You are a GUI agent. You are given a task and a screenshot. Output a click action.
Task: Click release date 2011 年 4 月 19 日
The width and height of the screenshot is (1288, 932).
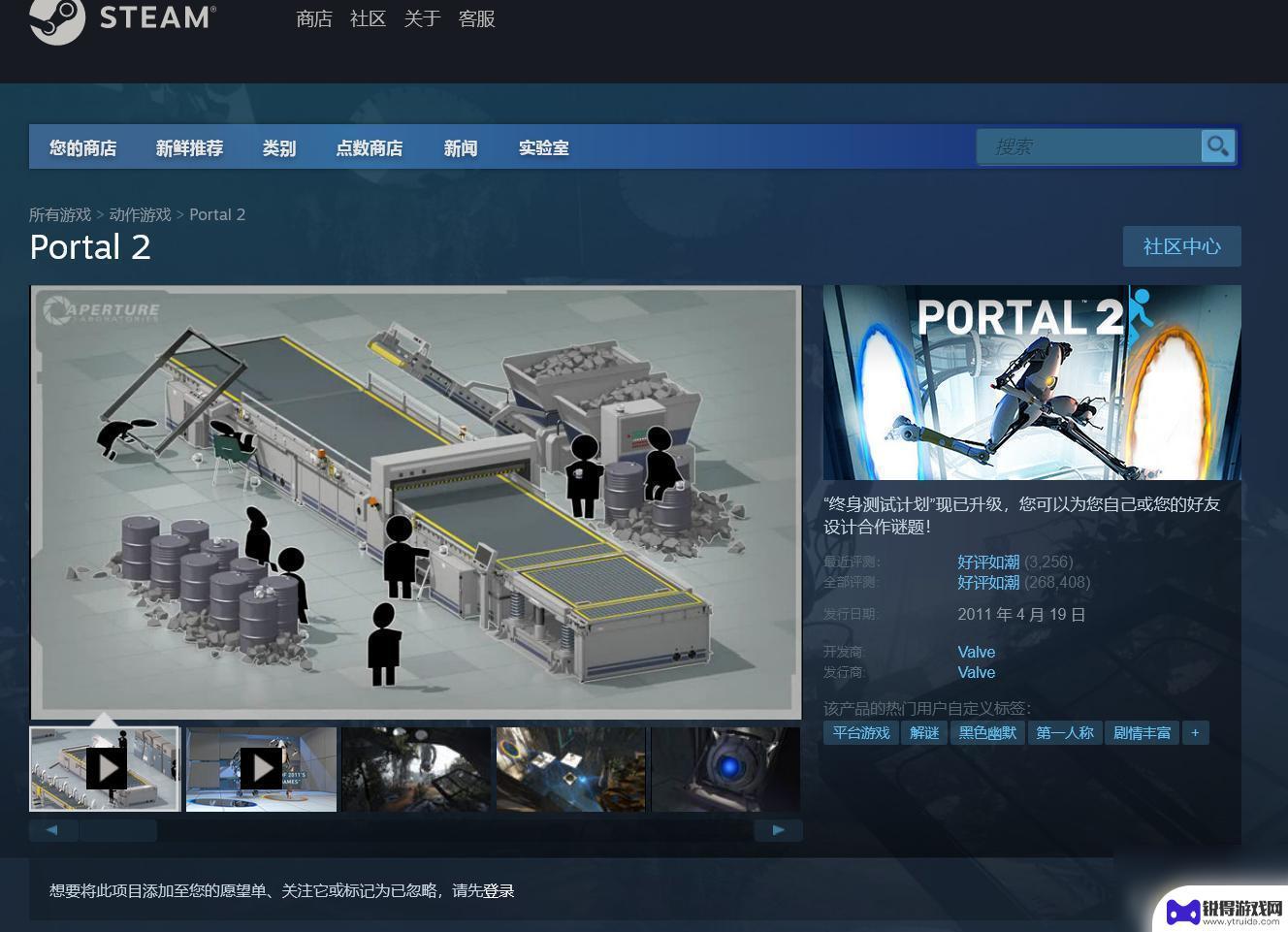(1021, 615)
